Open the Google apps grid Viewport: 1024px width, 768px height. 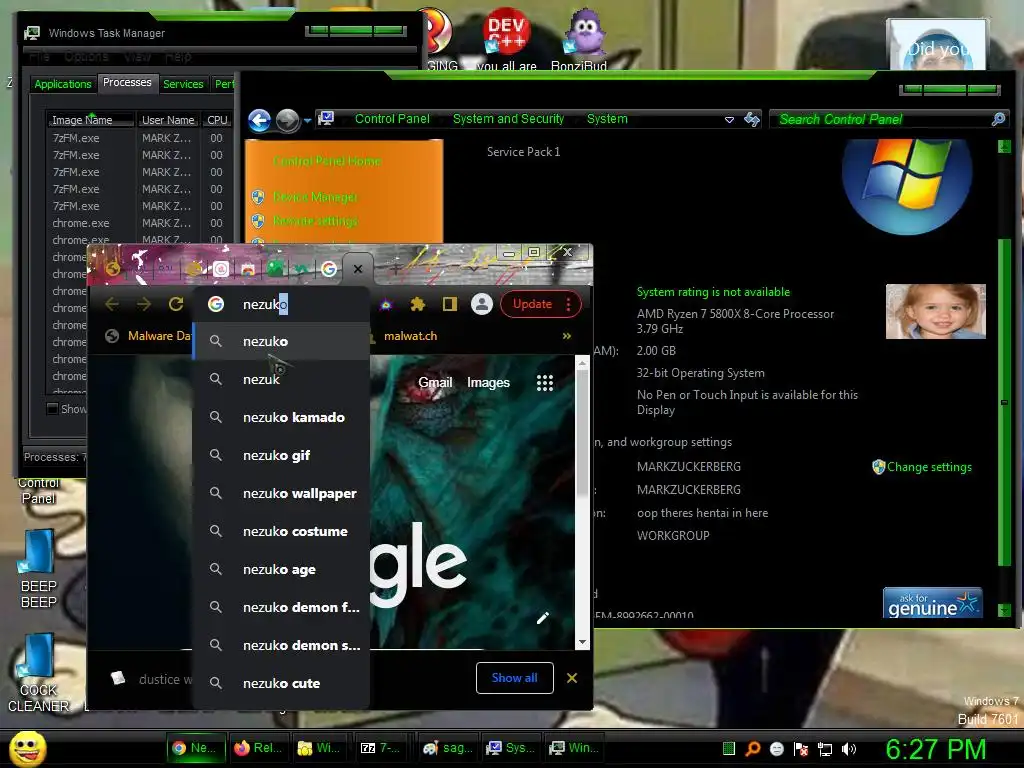(545, 383)
